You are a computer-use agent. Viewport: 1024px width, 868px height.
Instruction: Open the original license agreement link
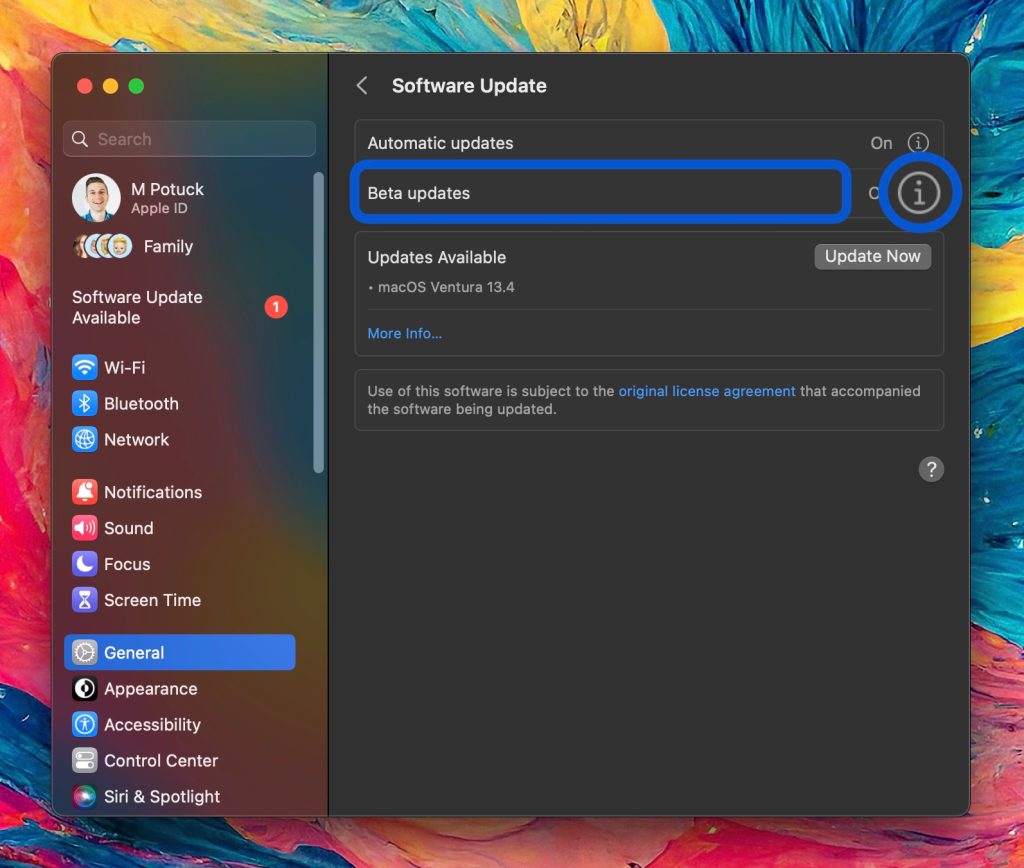(707, 391)
